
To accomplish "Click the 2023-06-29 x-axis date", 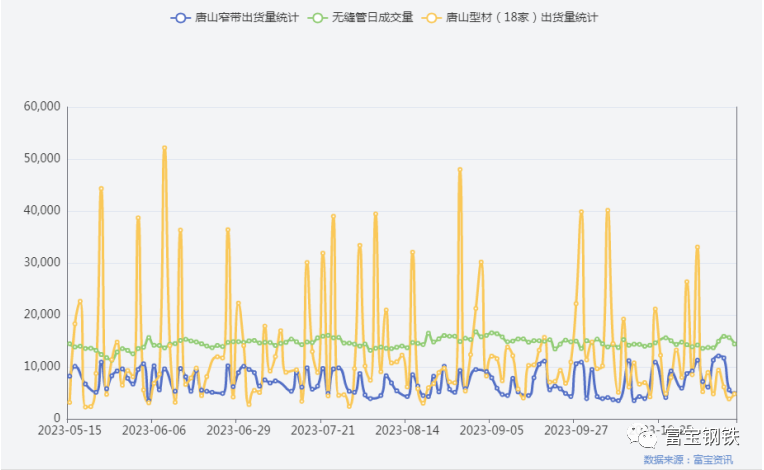I will [x=238, y=431].
